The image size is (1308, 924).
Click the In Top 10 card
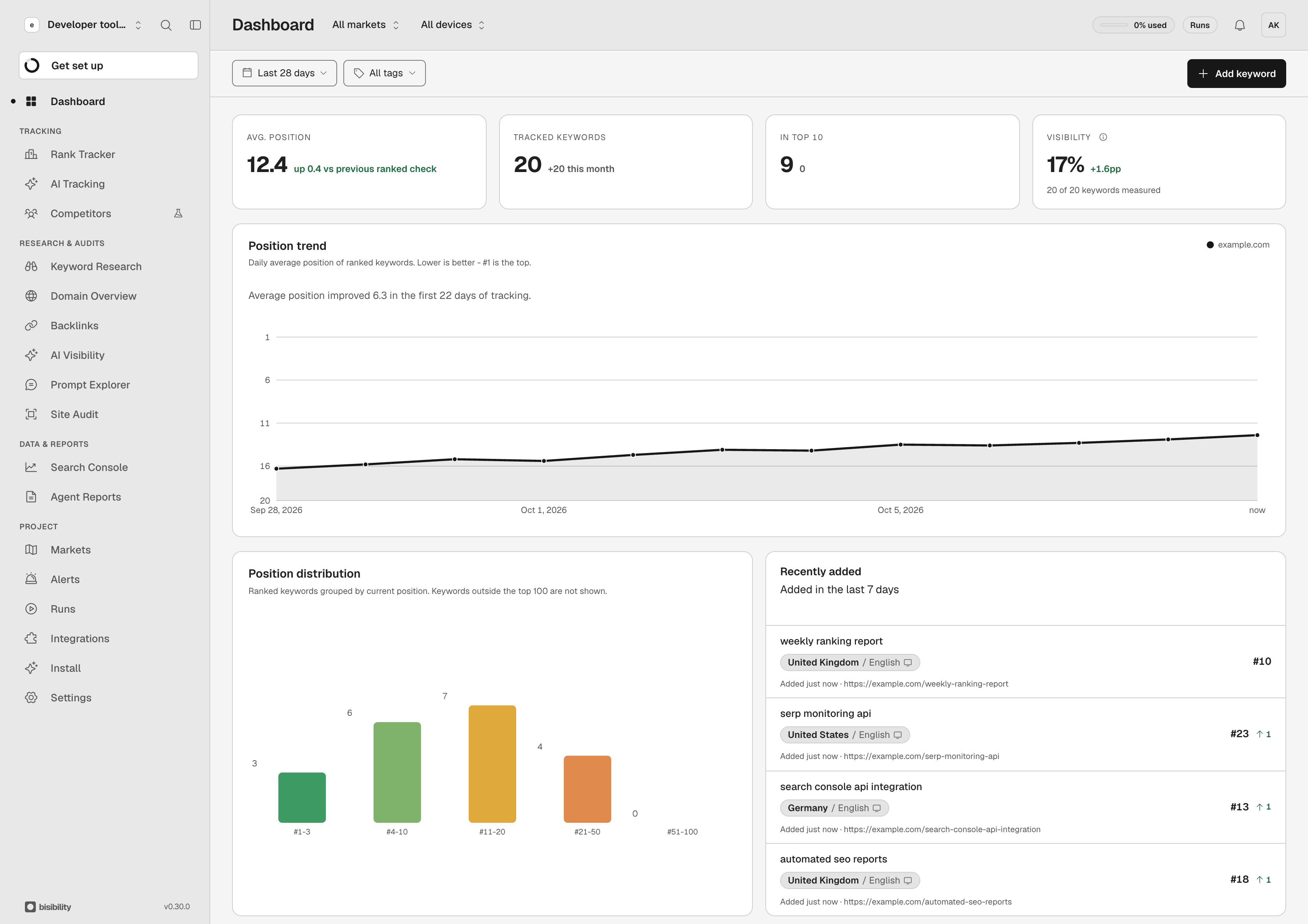pos(892,162)
